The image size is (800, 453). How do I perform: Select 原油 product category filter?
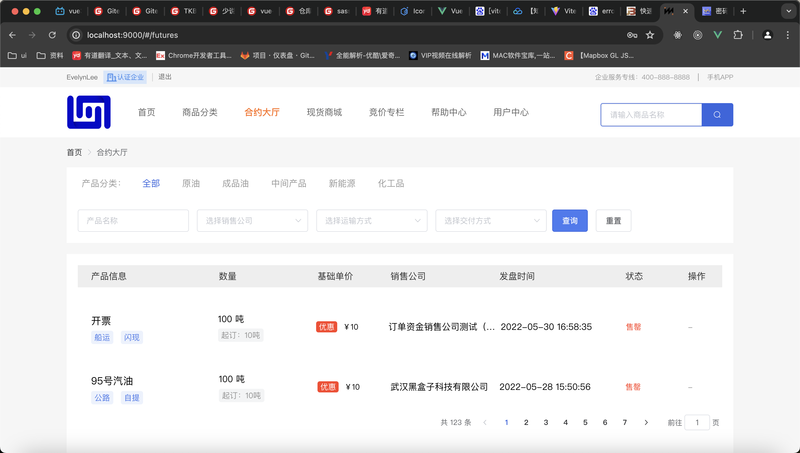click(191, 184)
